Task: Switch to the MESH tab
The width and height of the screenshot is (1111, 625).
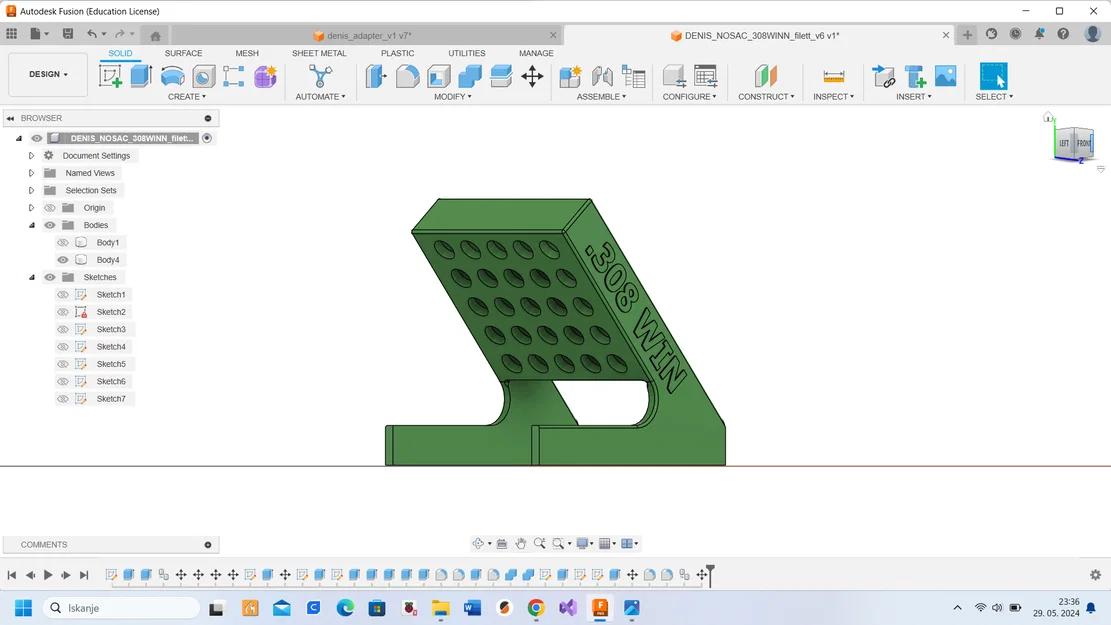Action: click(x=247, y=53)
